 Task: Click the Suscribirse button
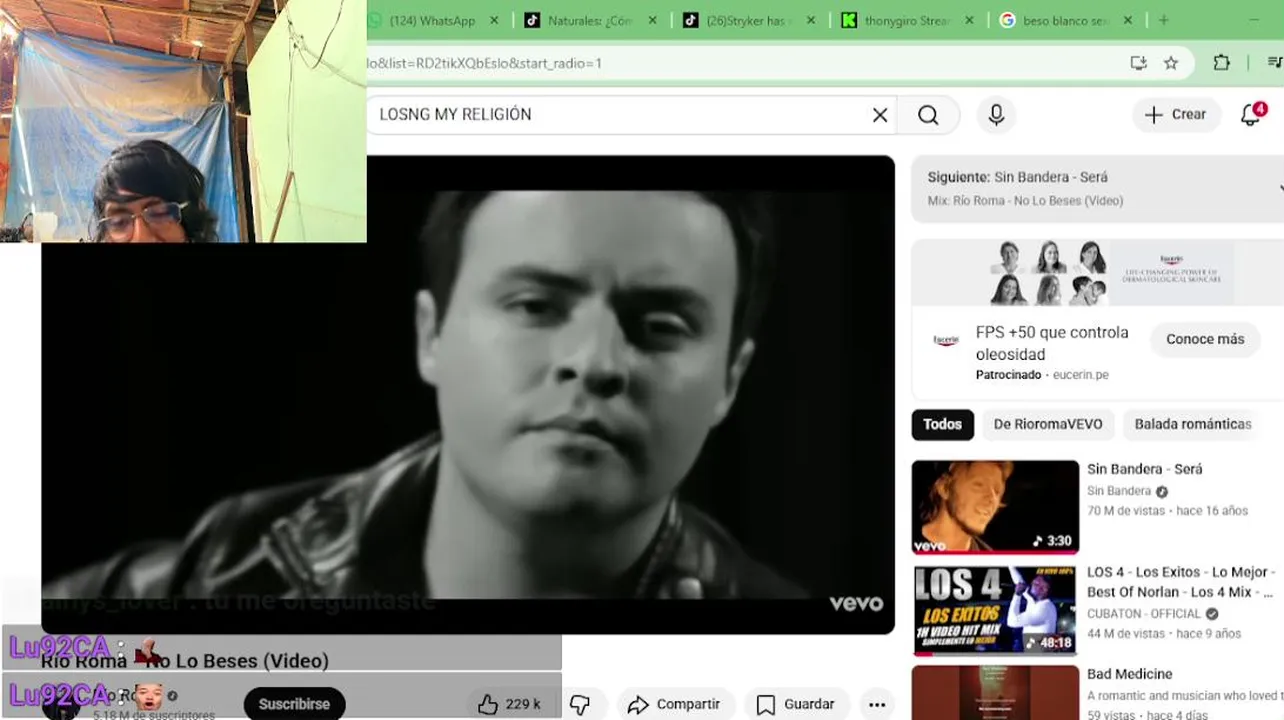(294, 704)
